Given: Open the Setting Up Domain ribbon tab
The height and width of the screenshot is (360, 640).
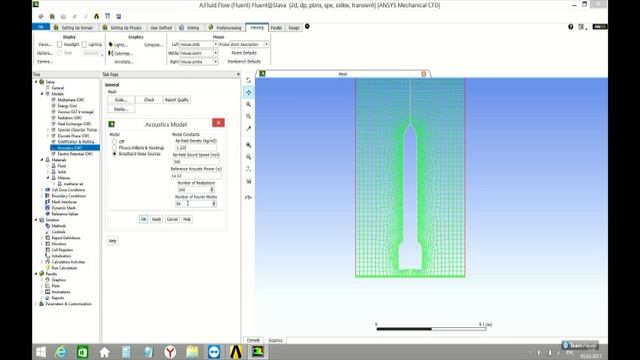Looking at the screenshot, I should (x=74, y=28).
